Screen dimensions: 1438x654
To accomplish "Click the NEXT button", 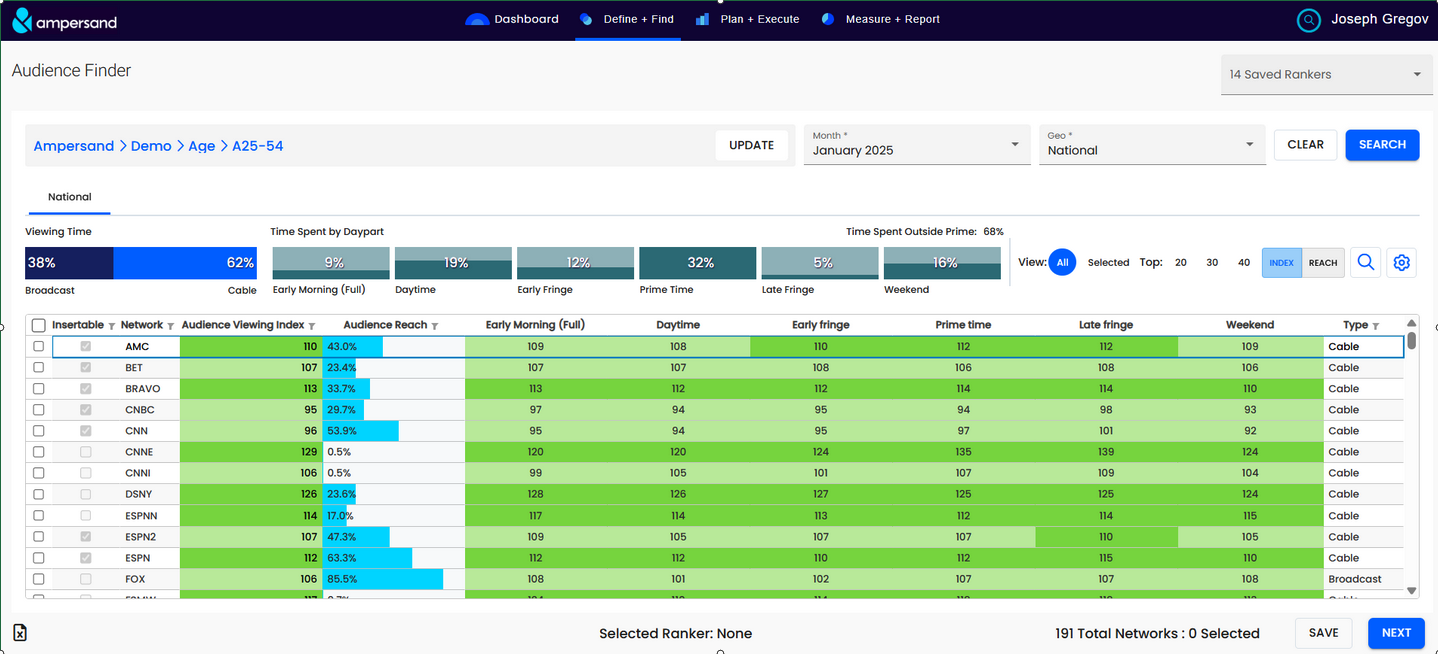I will [x=1395, y=633].
